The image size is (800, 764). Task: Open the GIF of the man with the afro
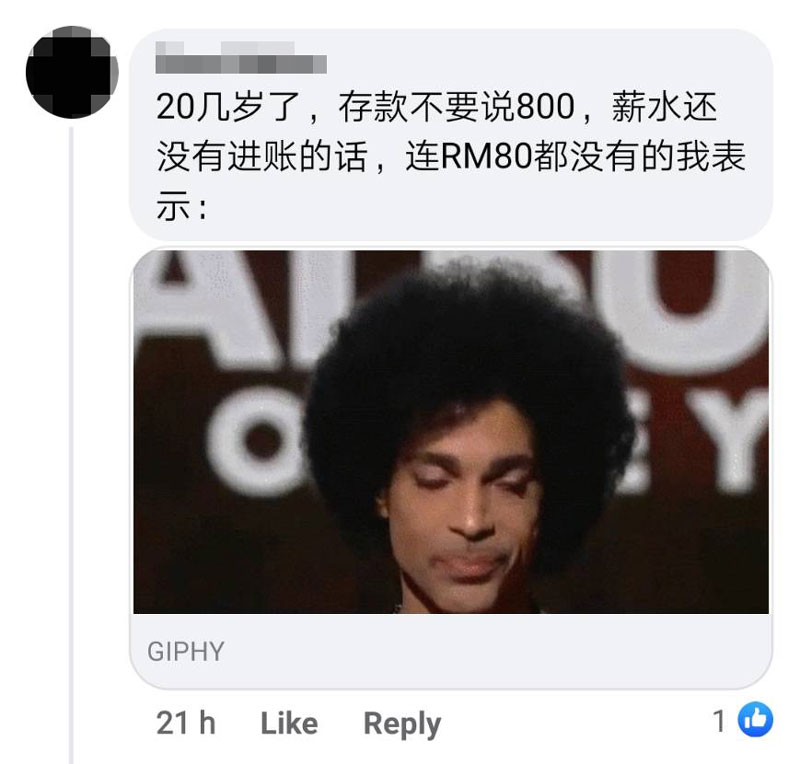[451, 432]
